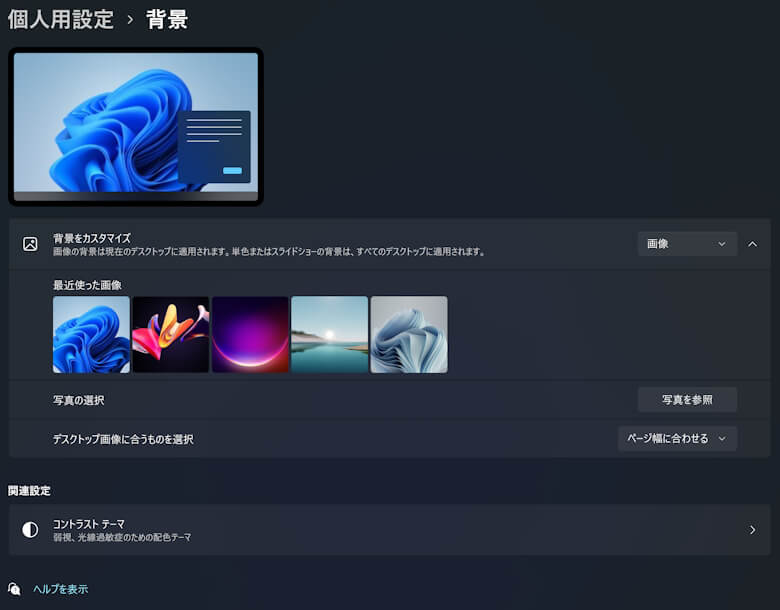The height and width of the screenshot is (610, 780).
Task: Pick the lake sunrise landscape wallpaper thumbnail
Action: tap(329, 334)
